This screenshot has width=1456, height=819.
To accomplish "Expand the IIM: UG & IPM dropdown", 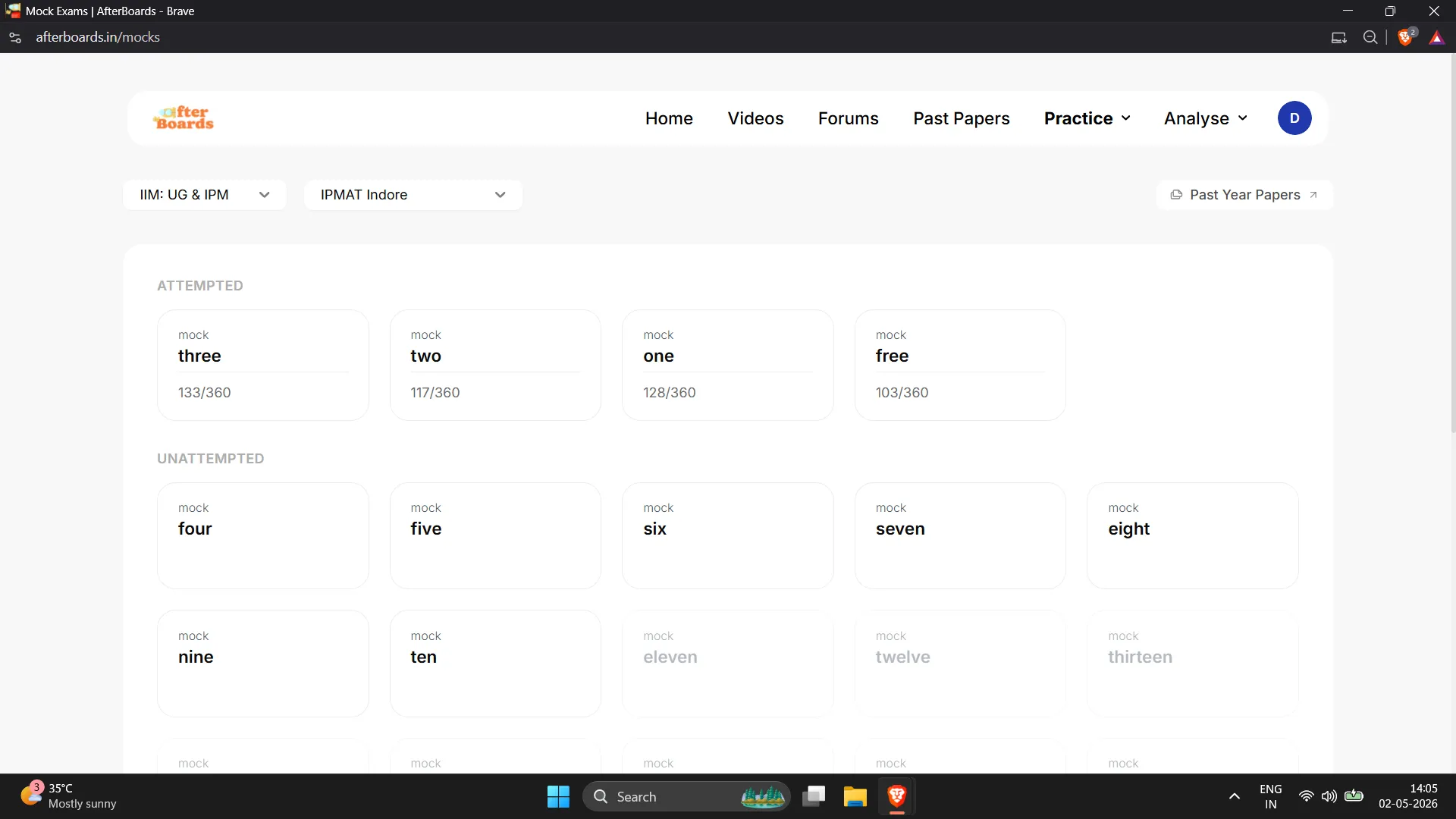I will (x=205, y=195).
